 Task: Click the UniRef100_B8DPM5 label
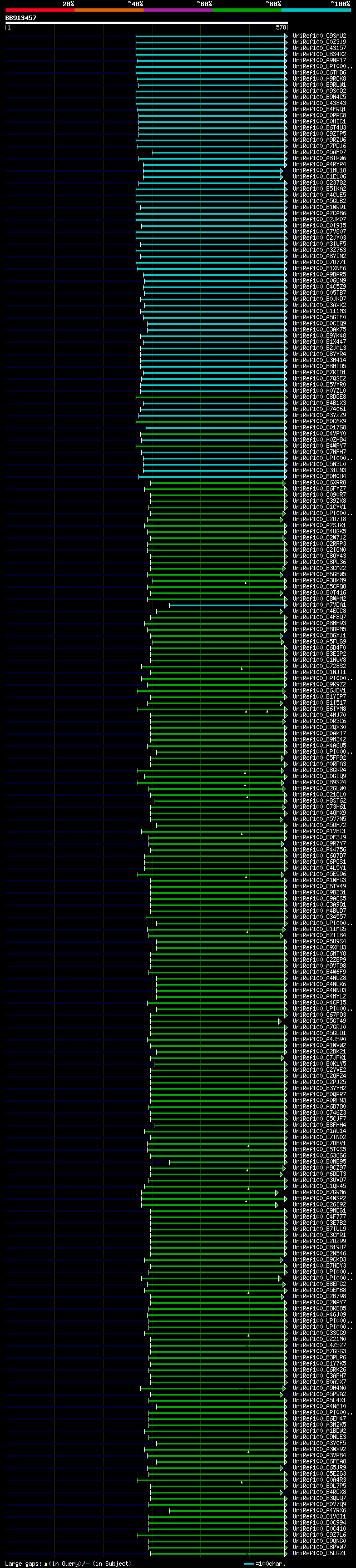click(319, 629)
